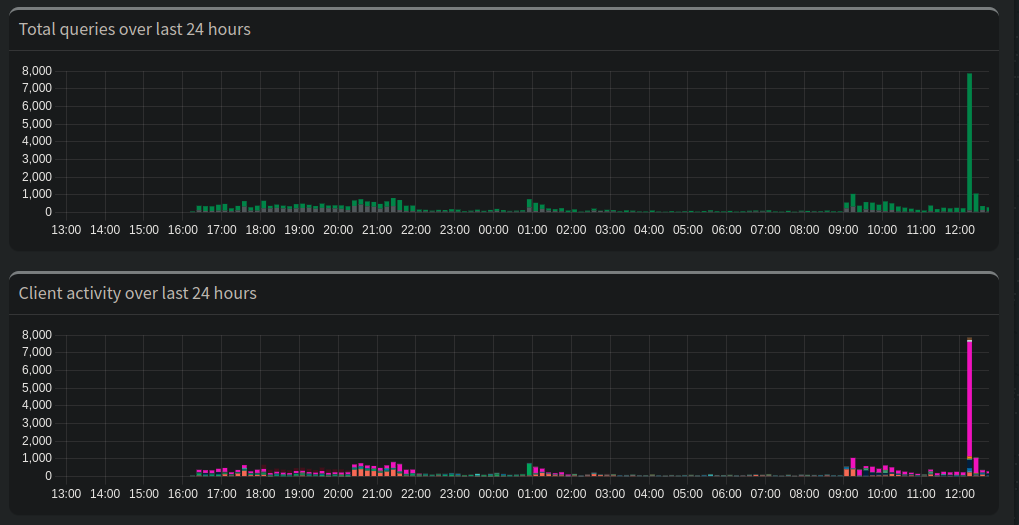The width and height of the screenshot is (1019, 525).
Task: Click "00:00" label on Total queries axis
Action: pos(493,230)
